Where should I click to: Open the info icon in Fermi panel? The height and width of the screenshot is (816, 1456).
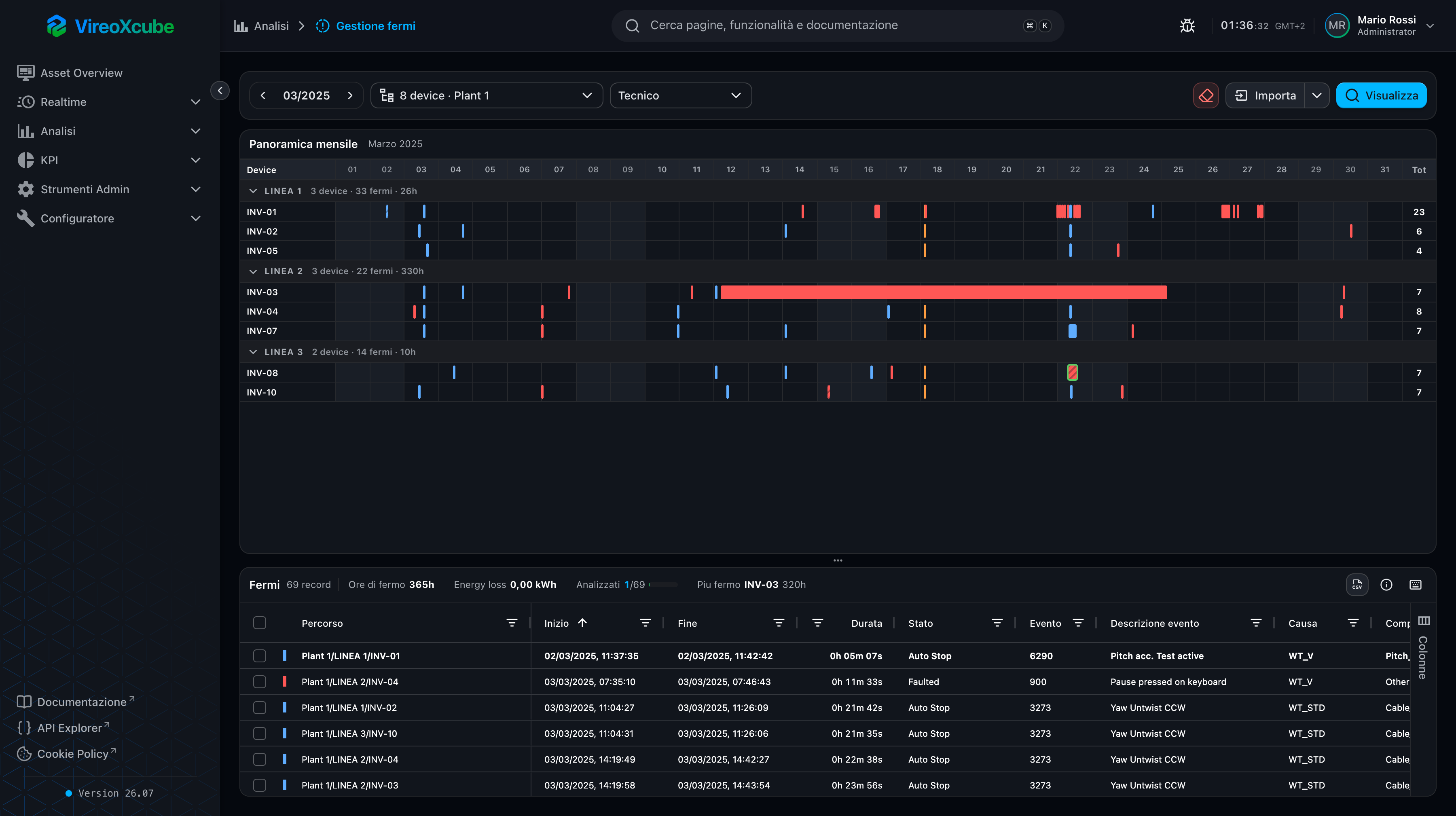coord(1386,584)
